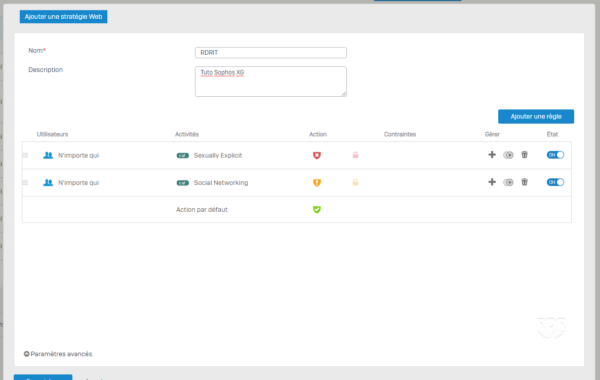Image resolution: width=600 pixels, height=380 pixels.
Task: Click the Ajouter une stratégie Web button
Action: pos(64,16)
